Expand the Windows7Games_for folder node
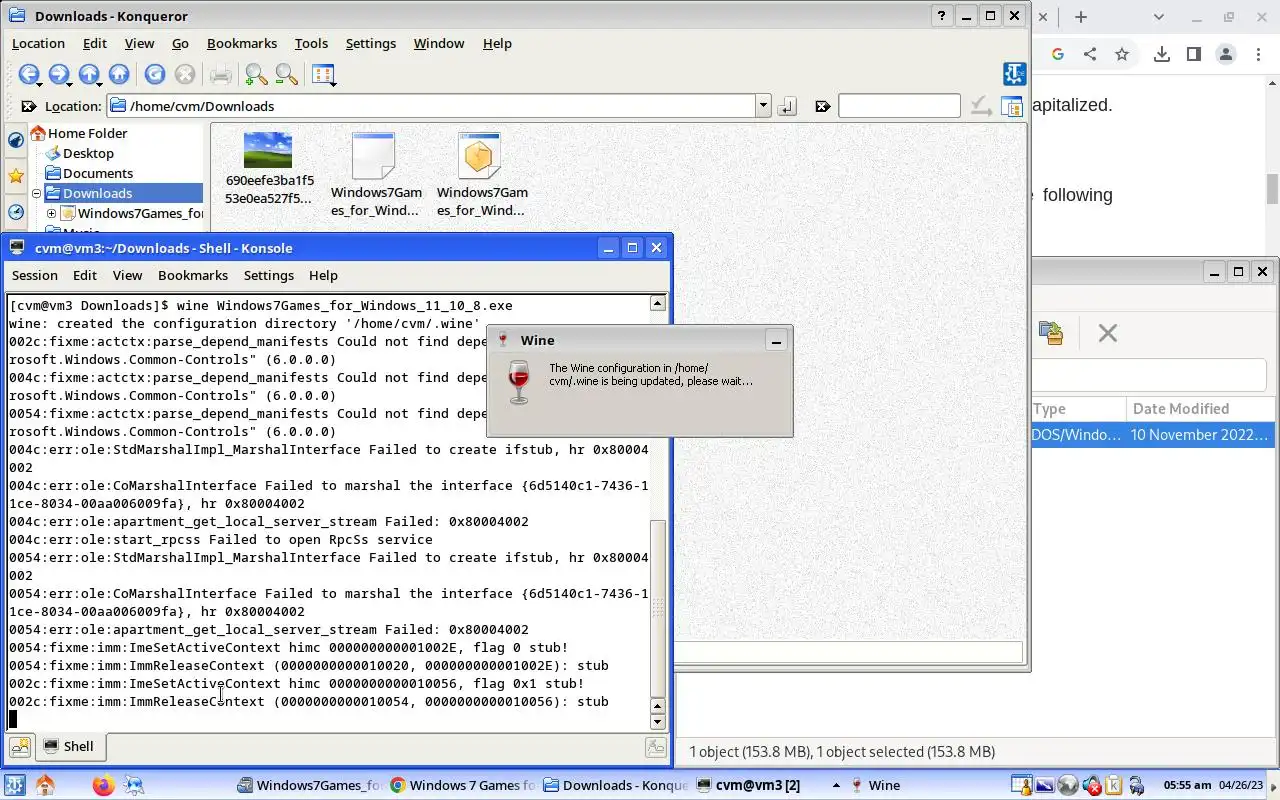The width and height of the screenshot is (1280, 800). click(x=51, y=213)
